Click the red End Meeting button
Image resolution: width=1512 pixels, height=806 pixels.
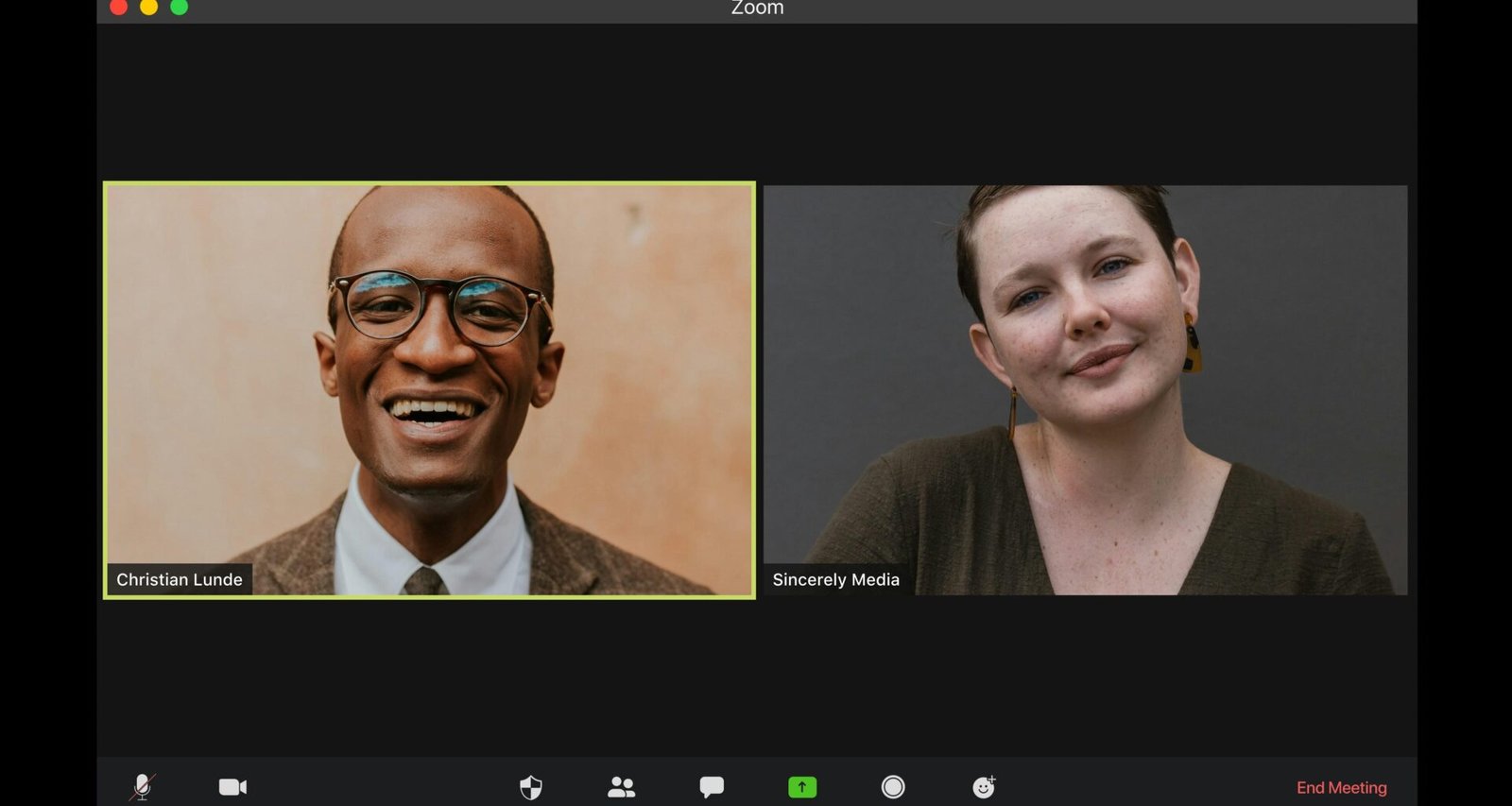point(1341,787)
